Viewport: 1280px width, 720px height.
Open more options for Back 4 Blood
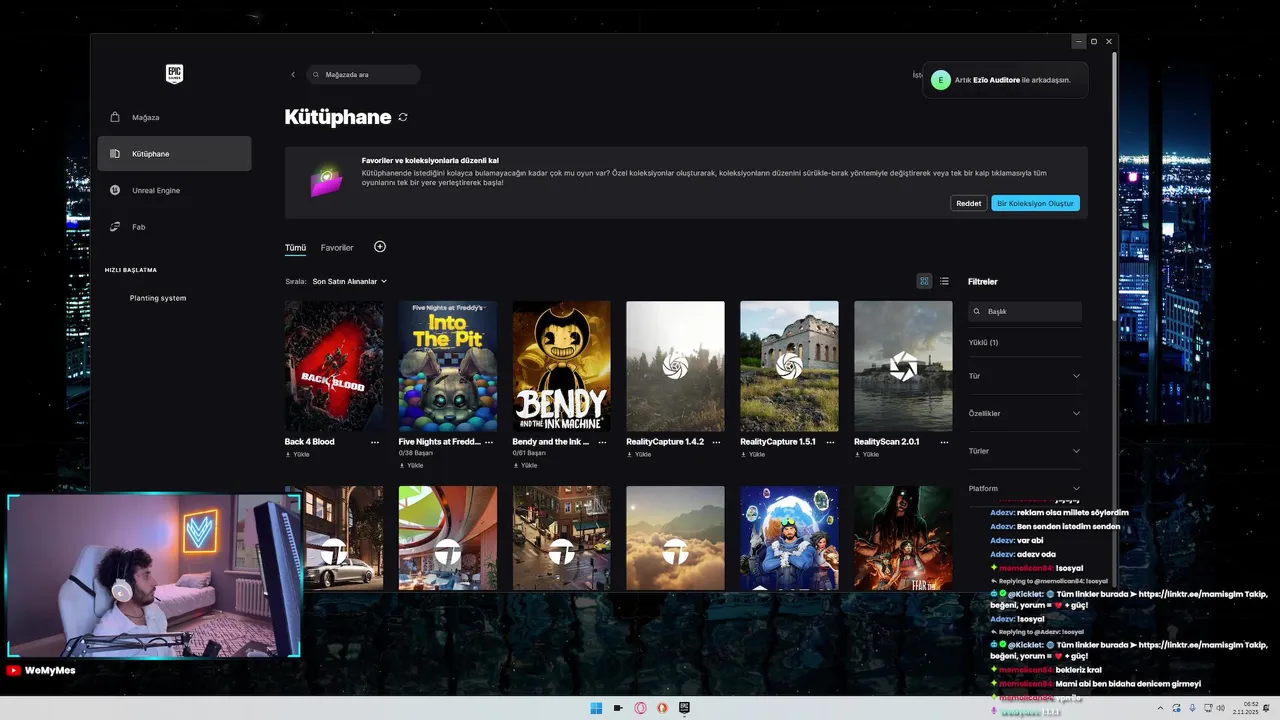(x=375, y=442)
